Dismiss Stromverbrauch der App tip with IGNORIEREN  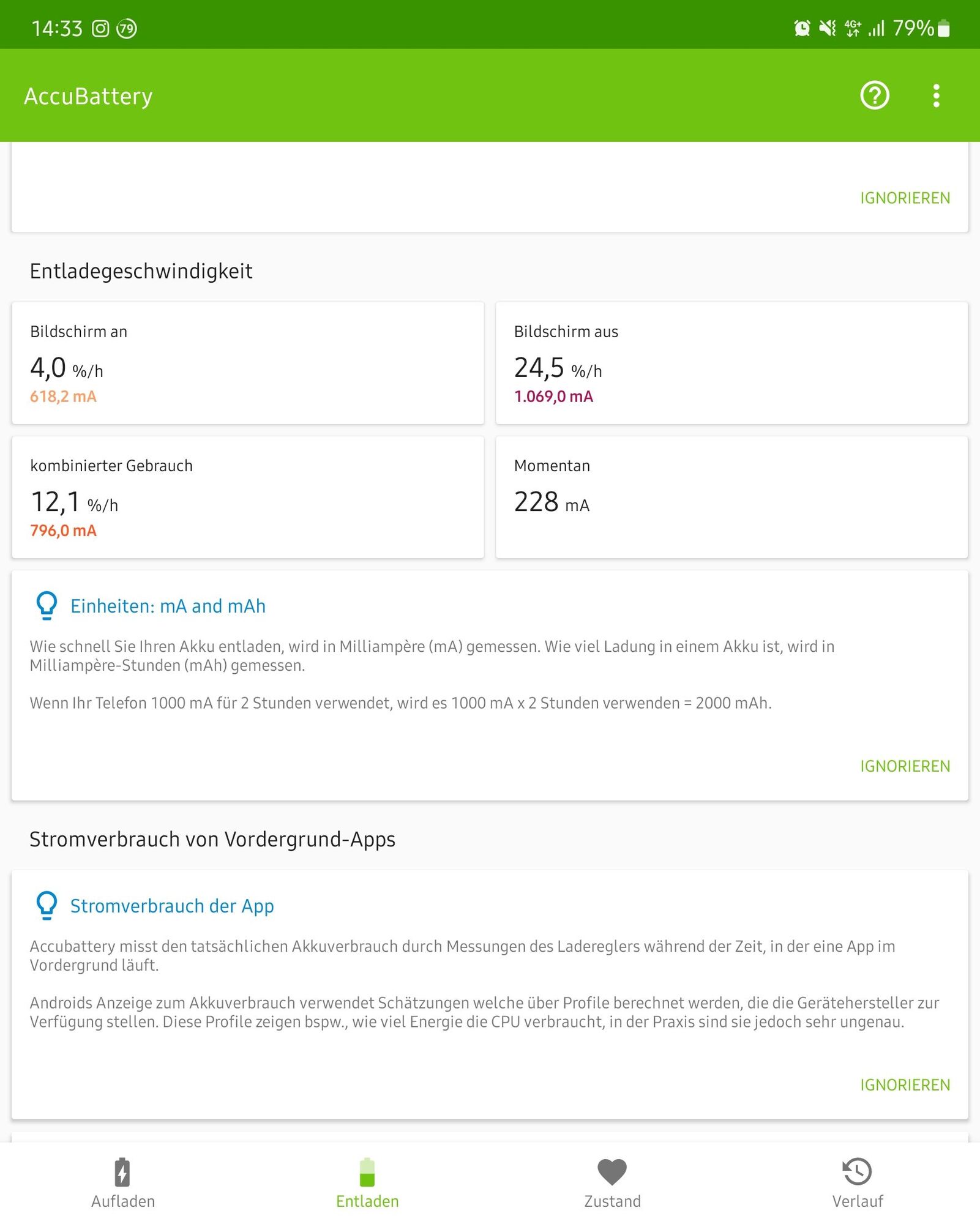click(905, 1085)
